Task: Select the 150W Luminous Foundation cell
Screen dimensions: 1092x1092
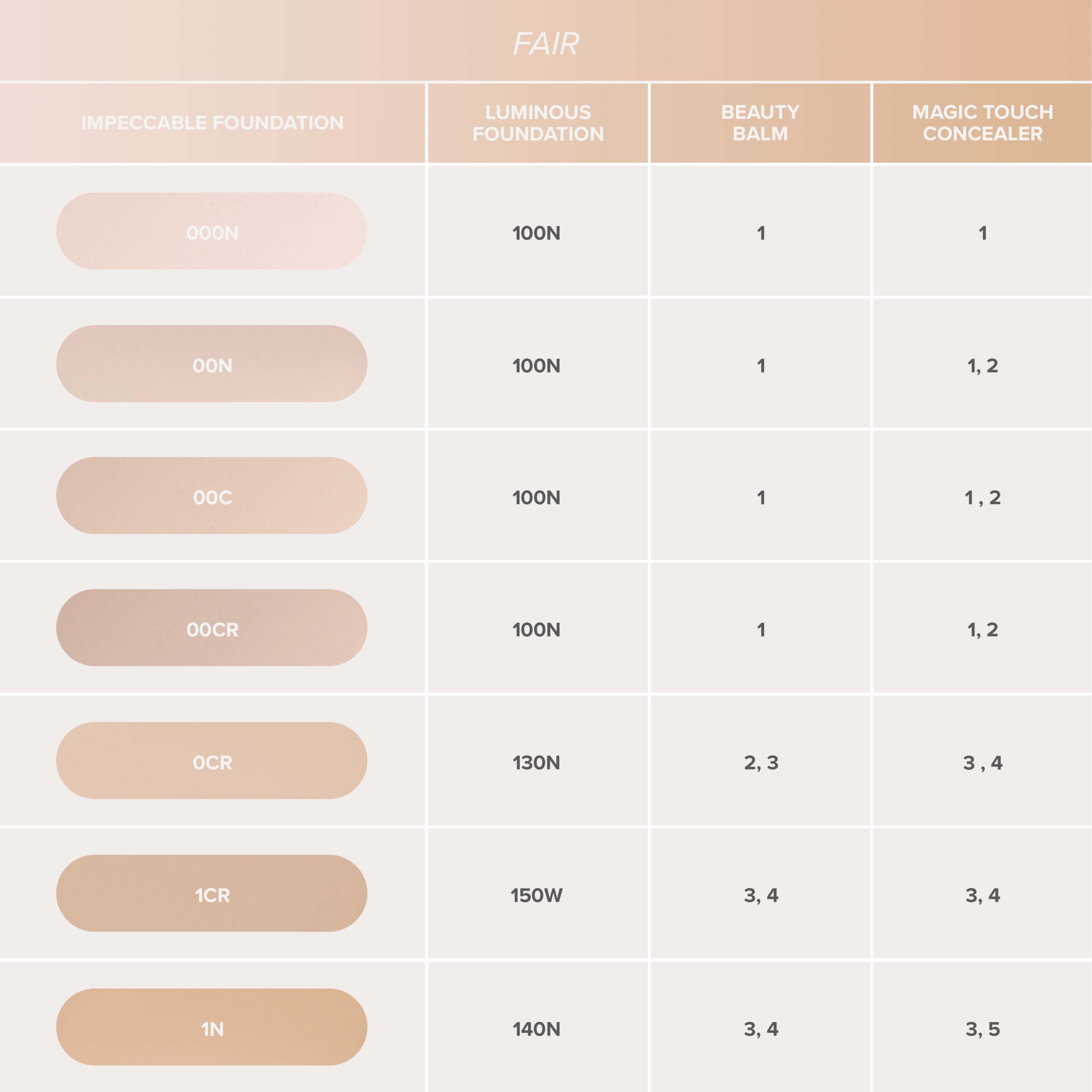Action: [x=536, y=895]
